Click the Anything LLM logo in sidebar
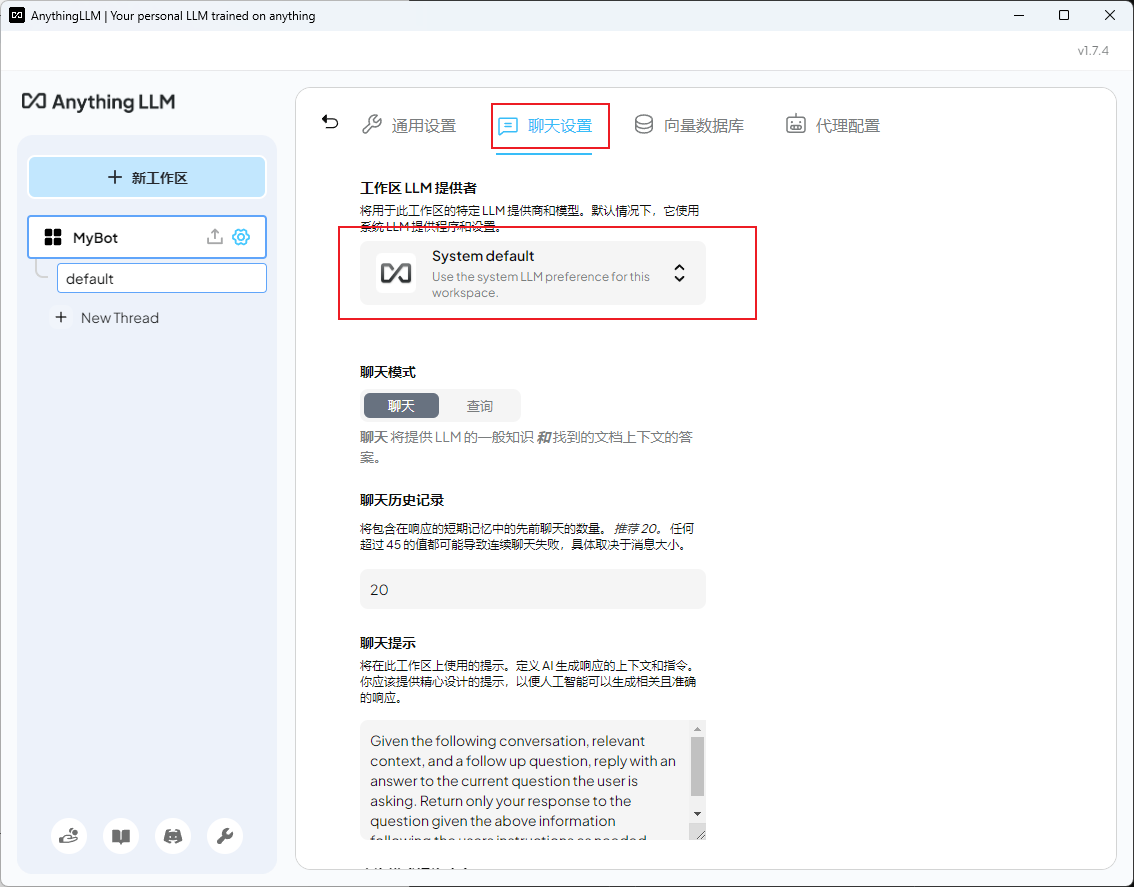This screenshot has height=887, width=1134. pos(98,101)
